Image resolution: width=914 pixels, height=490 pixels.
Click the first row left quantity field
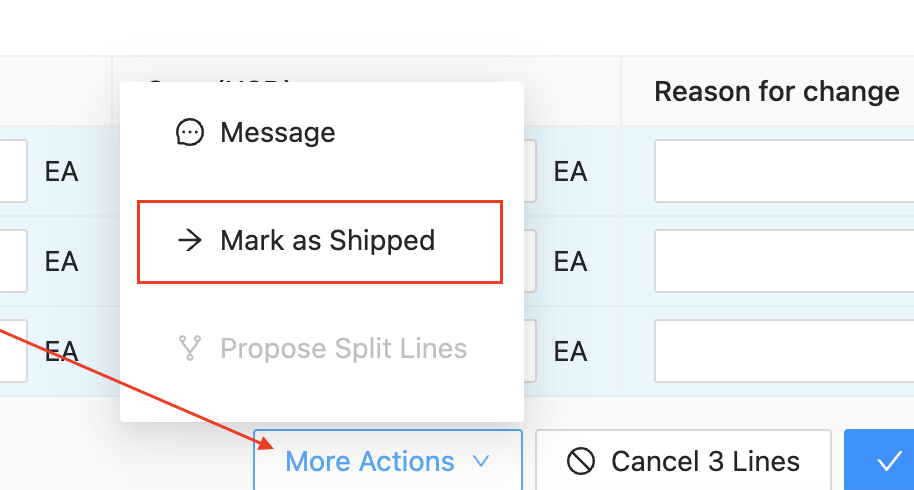13,171
